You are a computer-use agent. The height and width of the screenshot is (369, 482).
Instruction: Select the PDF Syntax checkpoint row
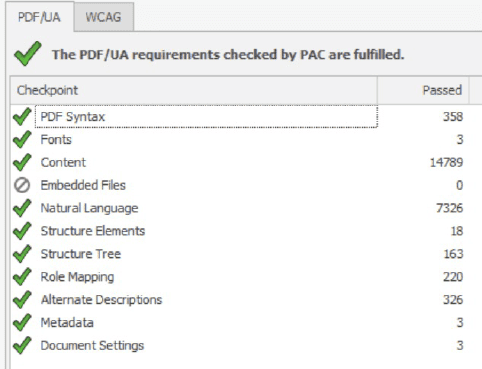click(246, 116)
